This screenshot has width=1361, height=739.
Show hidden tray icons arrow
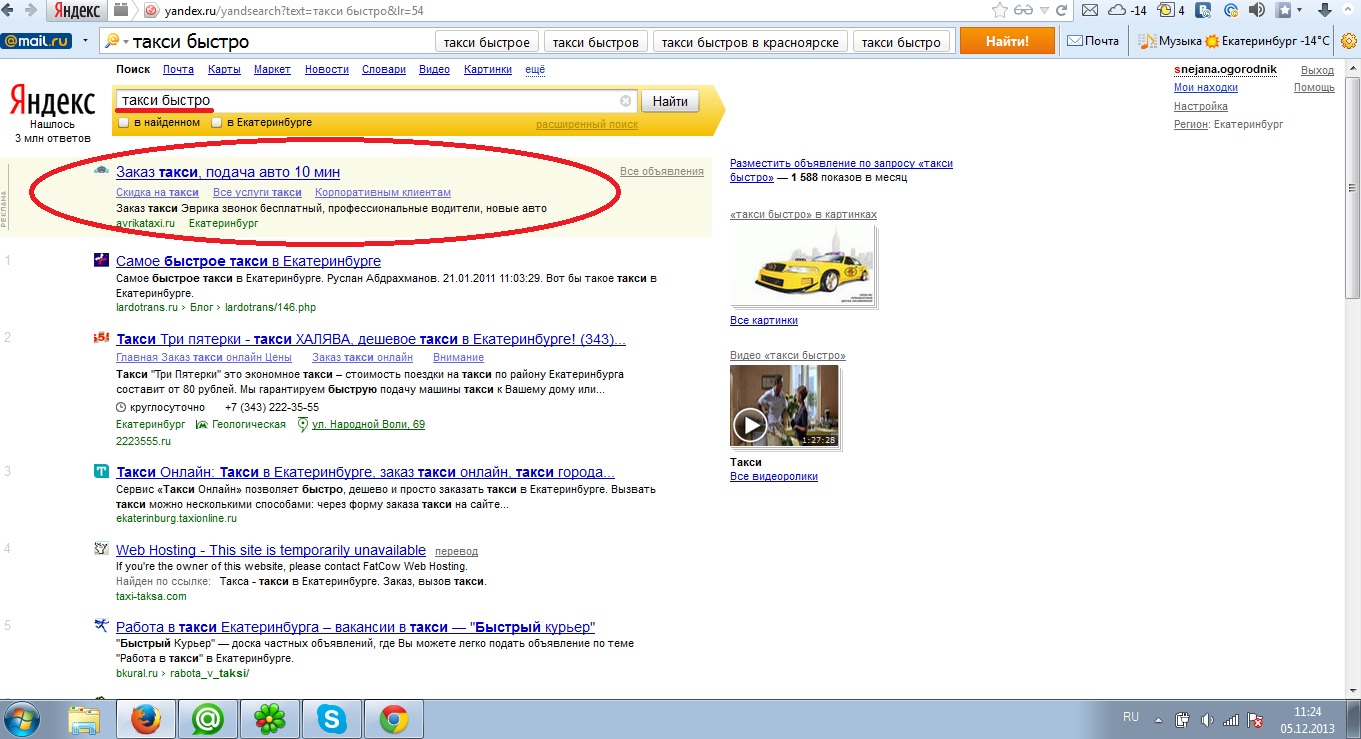tap(1160, 719)
